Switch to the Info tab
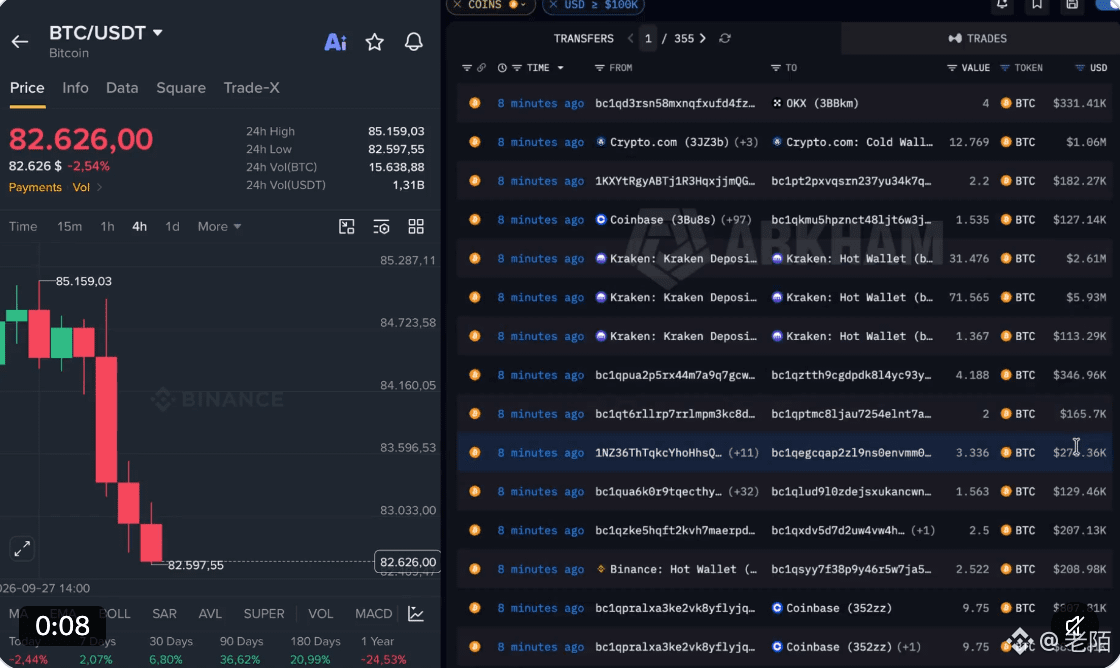 (x=75, y=88)
